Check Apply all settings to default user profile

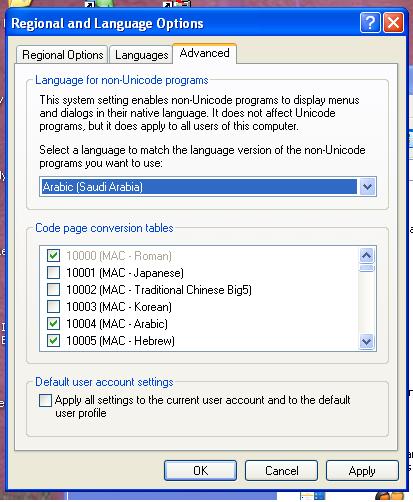point(45,400)
